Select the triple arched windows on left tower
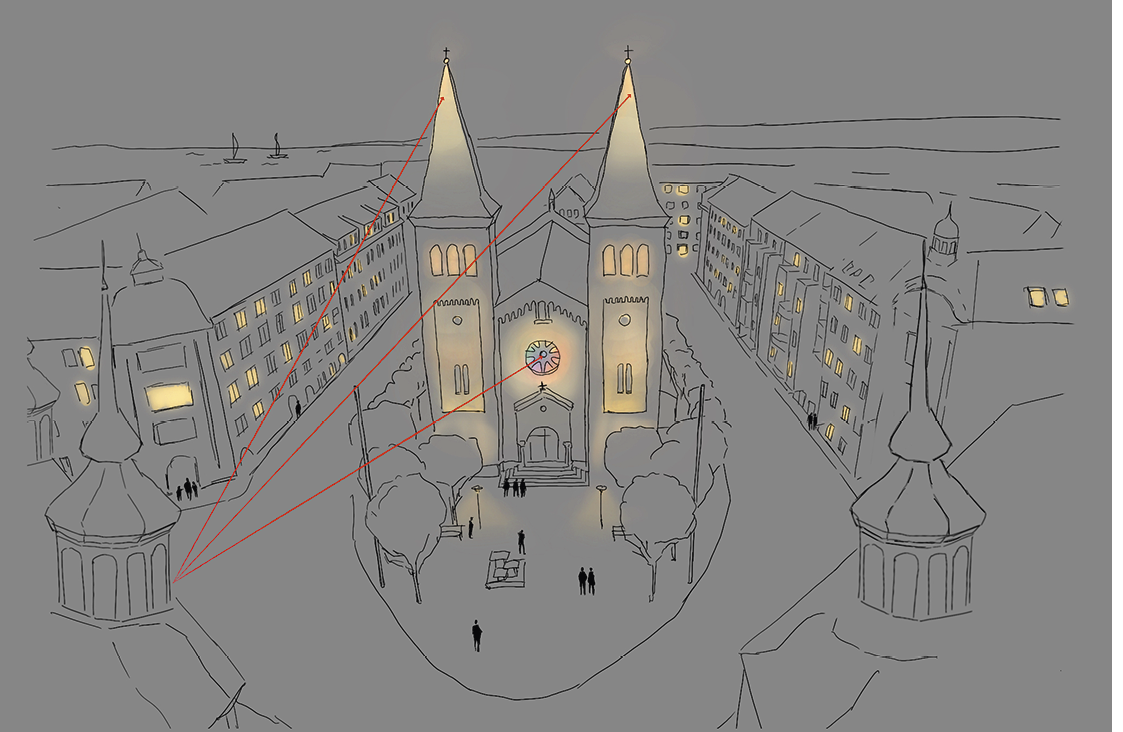 point(453,260)
